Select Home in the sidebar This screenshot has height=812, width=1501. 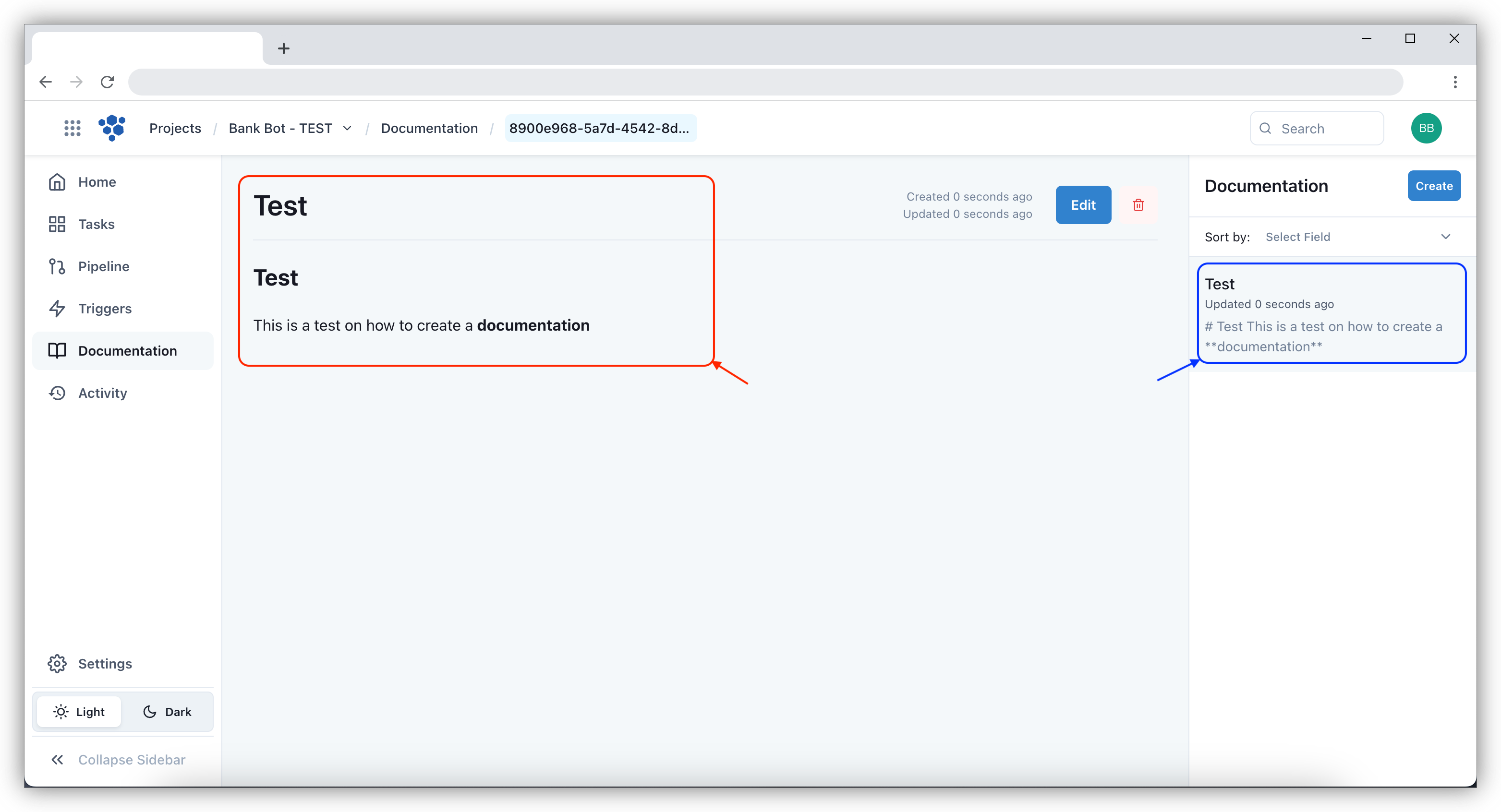click(x=96, y=181)
